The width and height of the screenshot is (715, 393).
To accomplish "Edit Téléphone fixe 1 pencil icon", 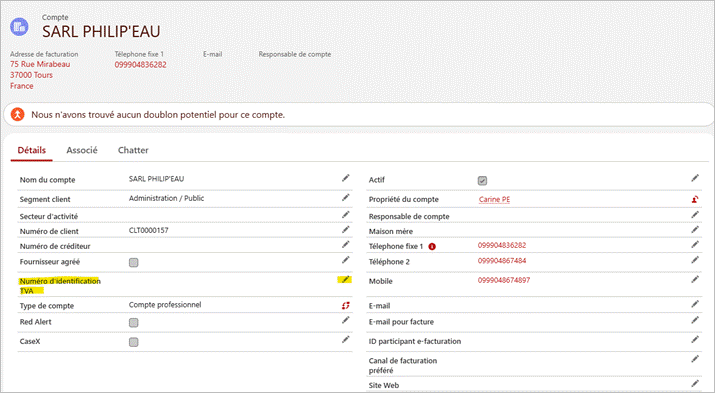I will (x=694, y=244).
